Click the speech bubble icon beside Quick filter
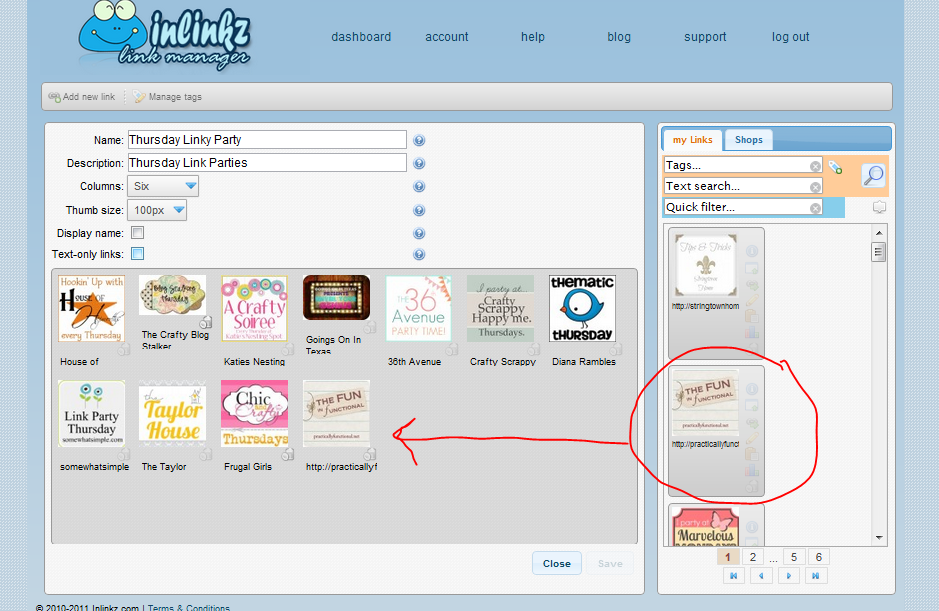This screenshot has height=611, width=939. coord(879,207)
